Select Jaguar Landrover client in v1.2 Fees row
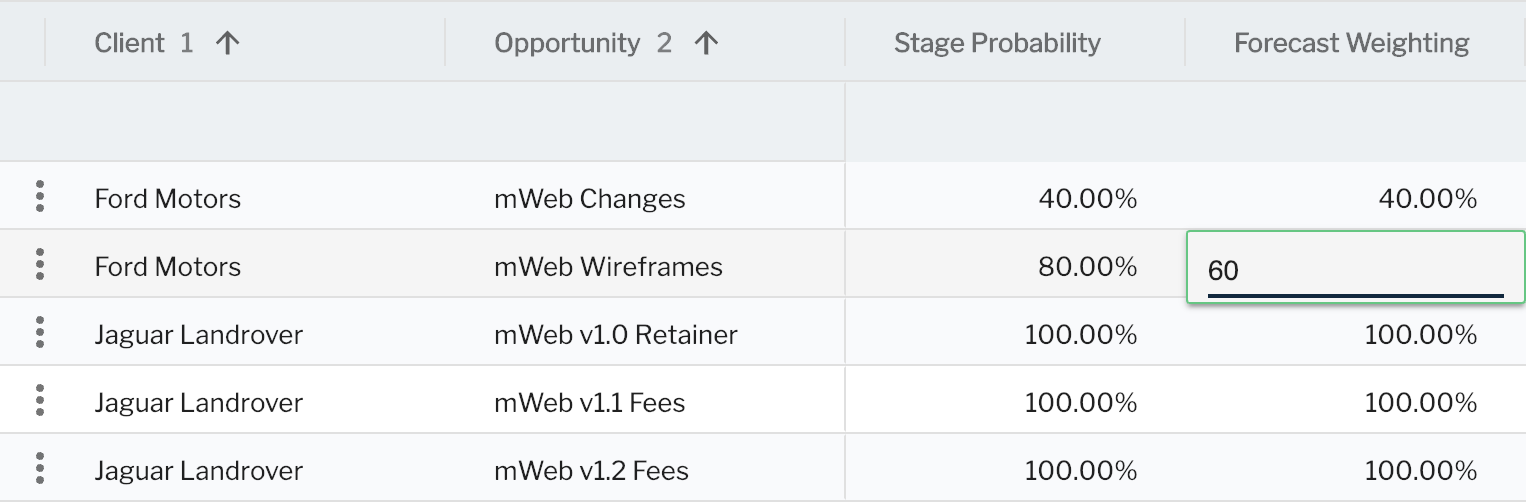The image size is (1526, 502). [x=198, y=470]
